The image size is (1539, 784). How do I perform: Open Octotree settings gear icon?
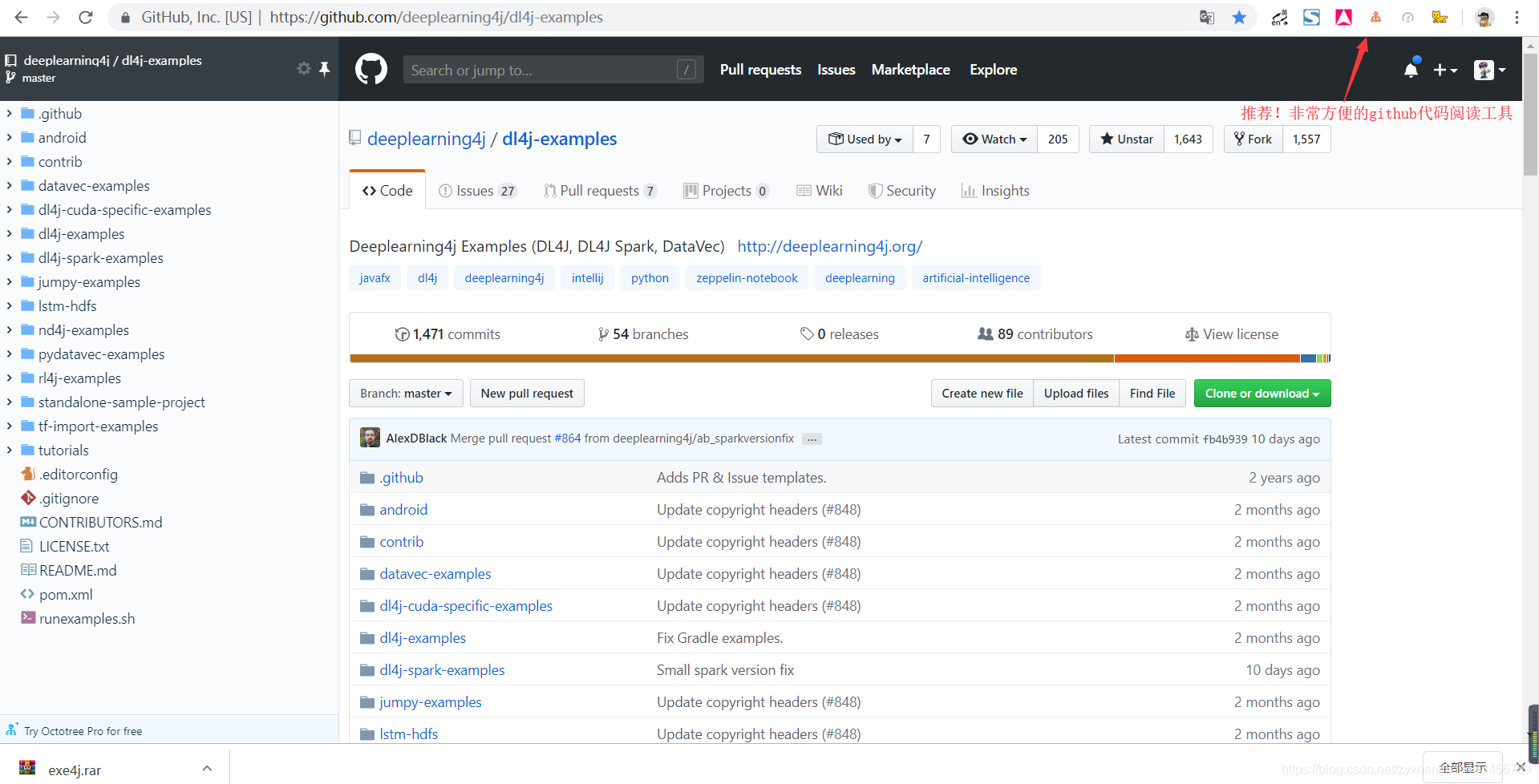tap(304, 68)
